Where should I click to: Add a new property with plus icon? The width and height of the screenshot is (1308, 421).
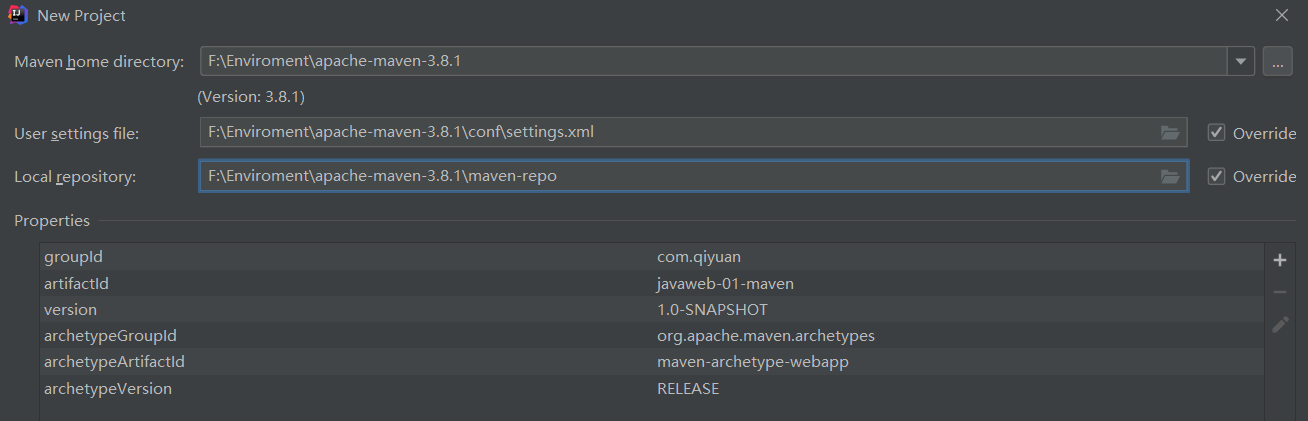(x=1279, y=260)
